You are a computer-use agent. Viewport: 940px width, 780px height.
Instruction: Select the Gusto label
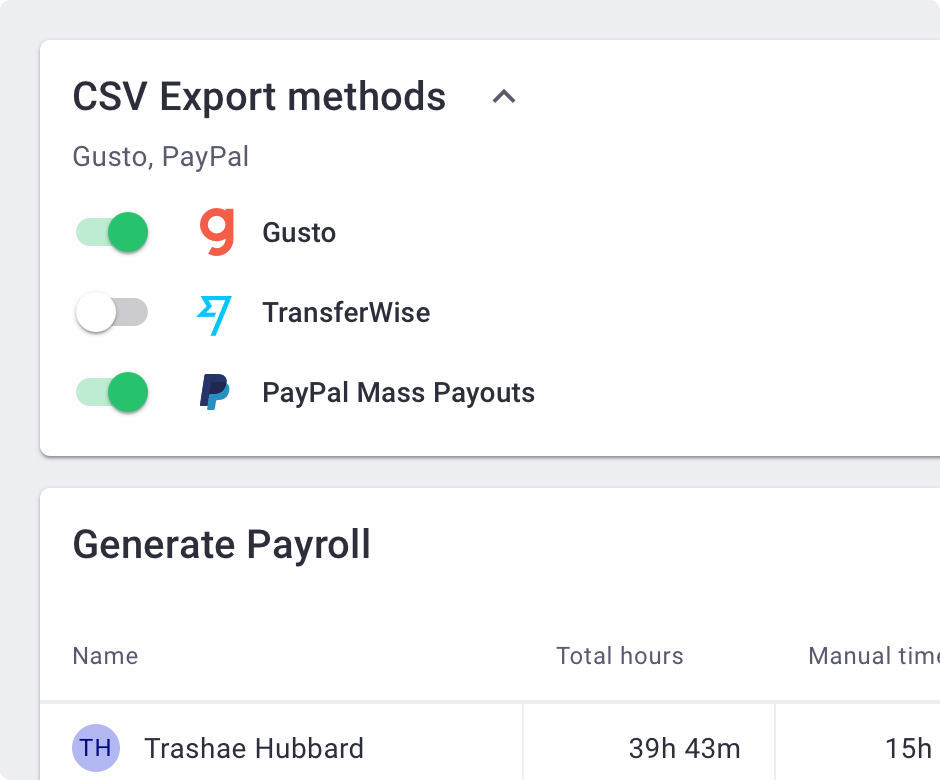299,233
